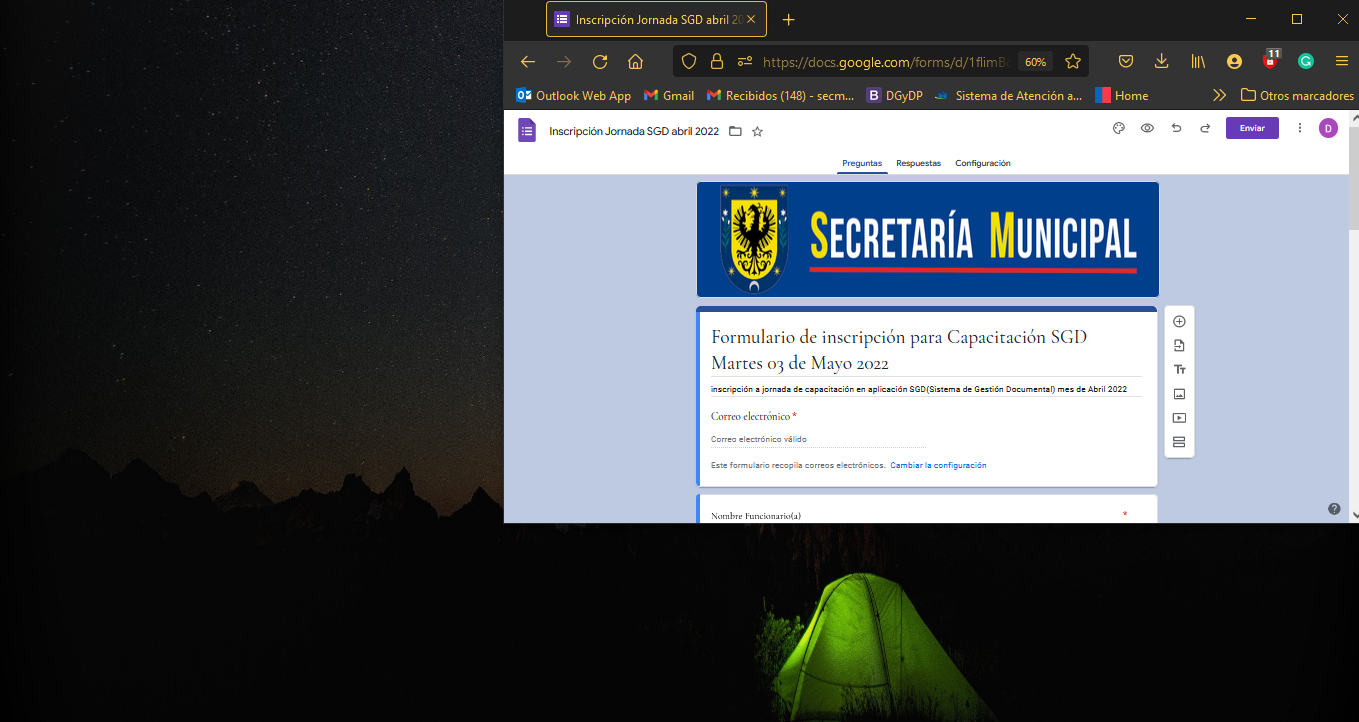The width and height of the screenshot is (1359, 722).
Task: Open the customize theme palette
Action: pos(1119,129)
